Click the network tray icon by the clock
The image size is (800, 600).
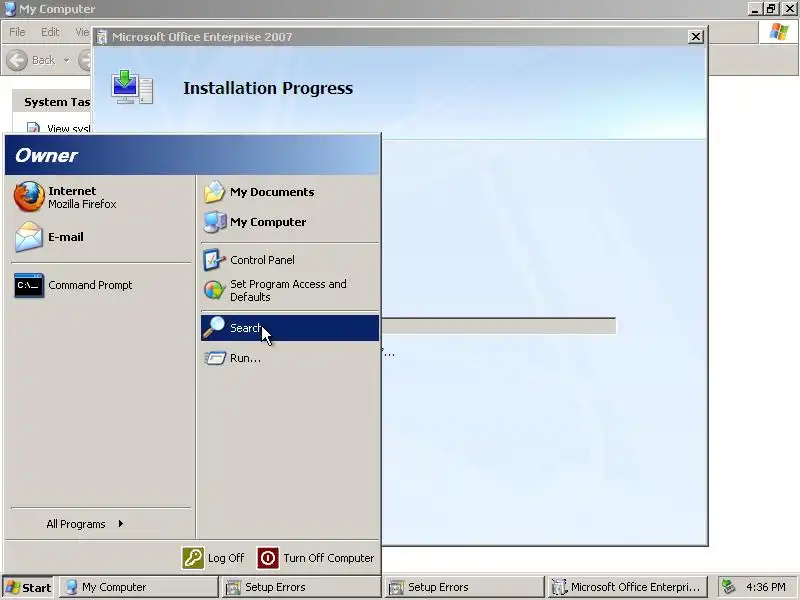[729, 587]
